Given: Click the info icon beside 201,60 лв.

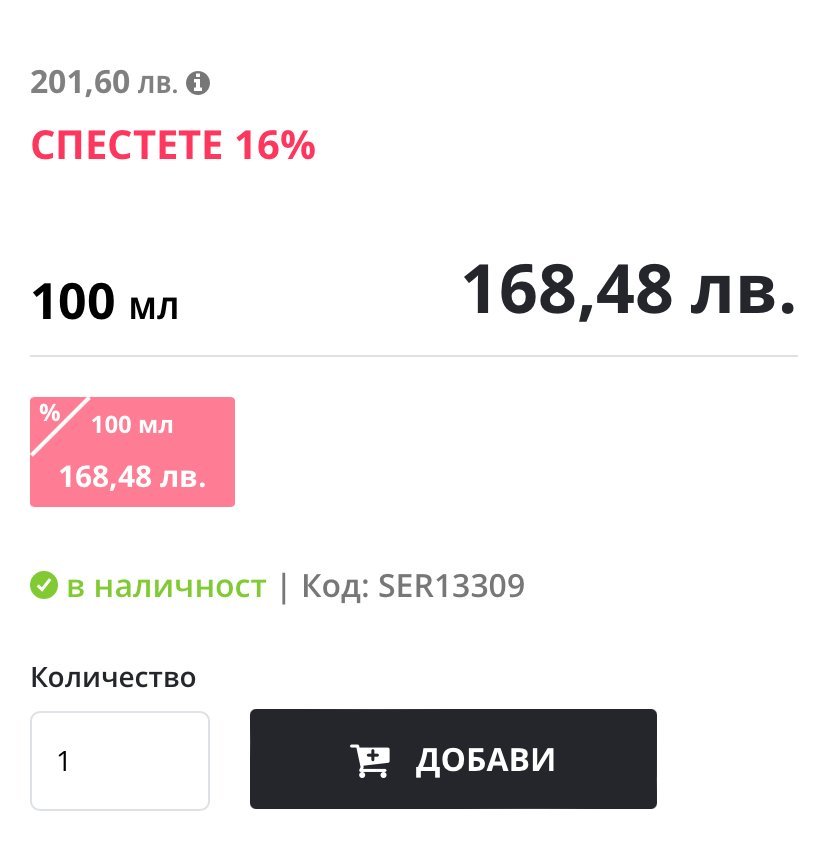Looking at the screenshot, I should point(199,83).
